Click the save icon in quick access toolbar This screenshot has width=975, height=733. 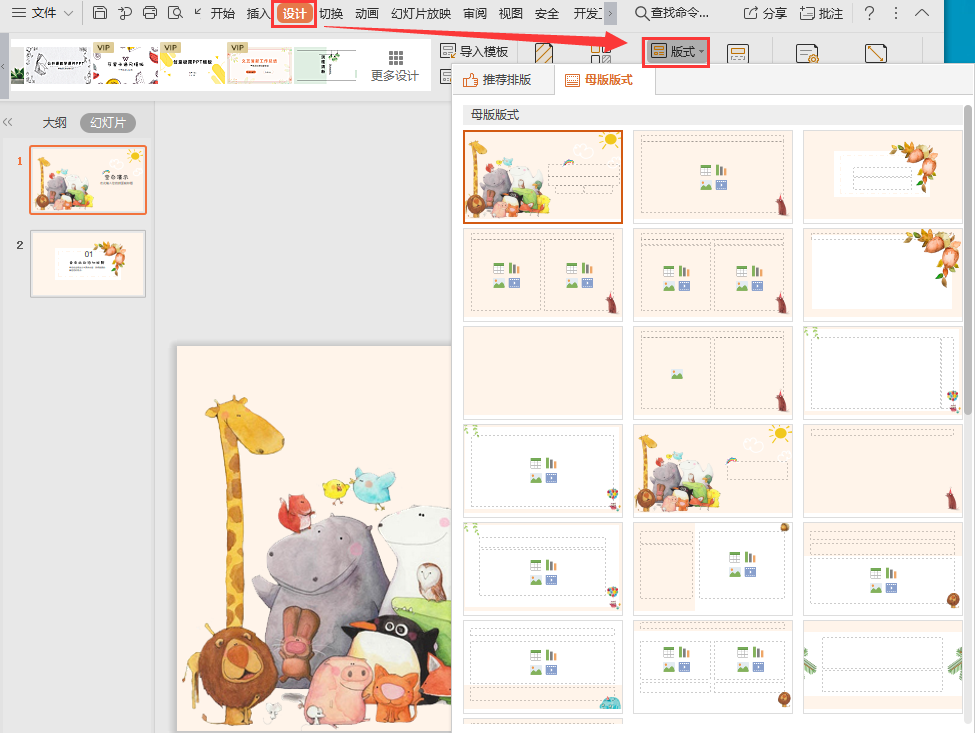point(99,13)
